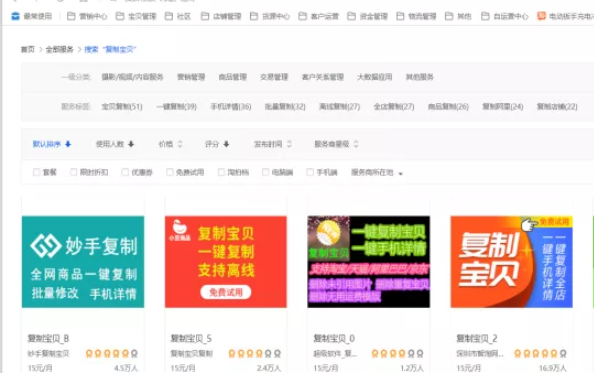Filter by the 批量复制(32) tag
The height and width of the screenshot is (373, 594).
(285, 107)
